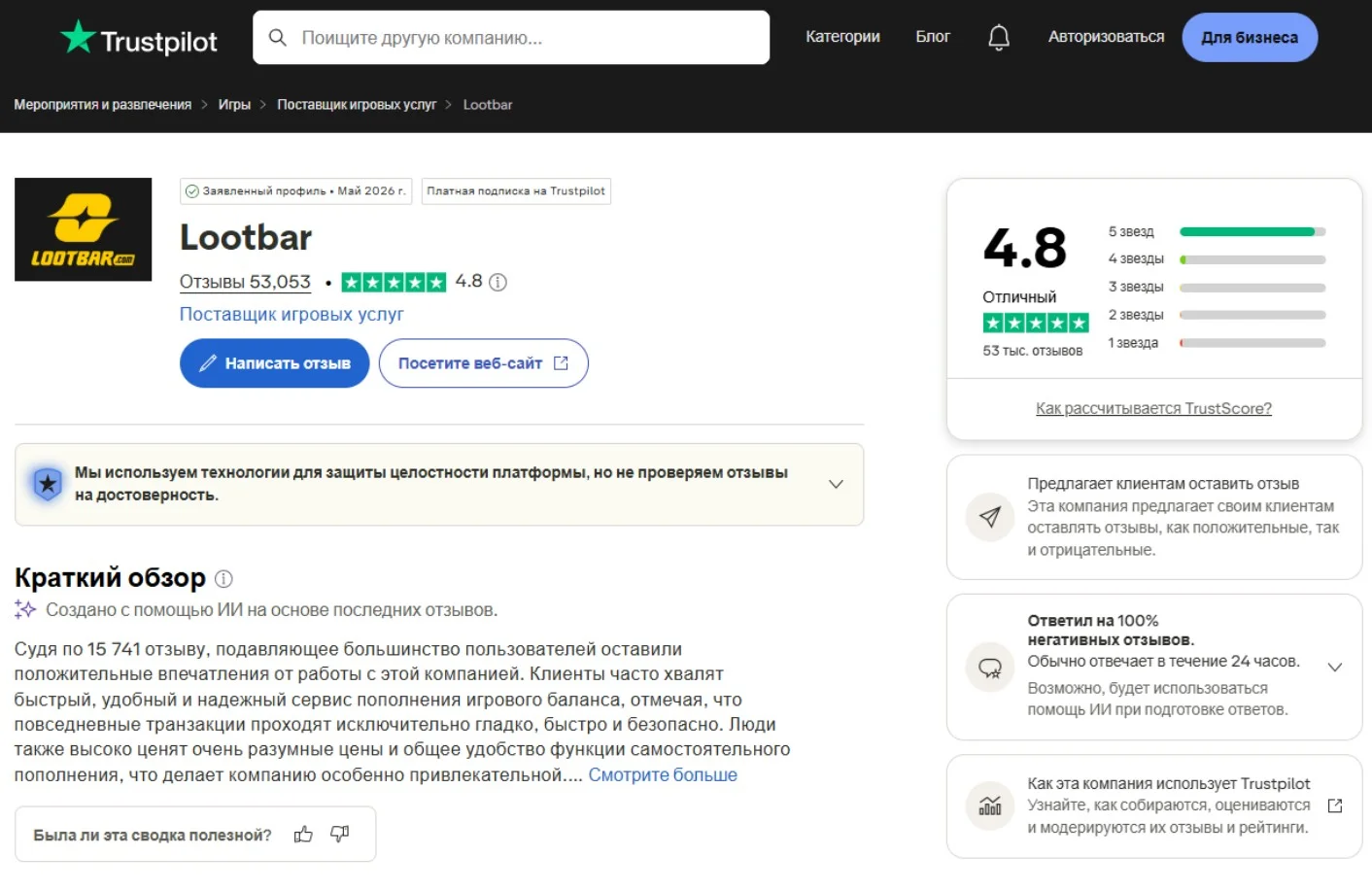This screenshot has height=891, width=1372.
Task: Go to Игры breadcrumb
Action: coord(234,105)
